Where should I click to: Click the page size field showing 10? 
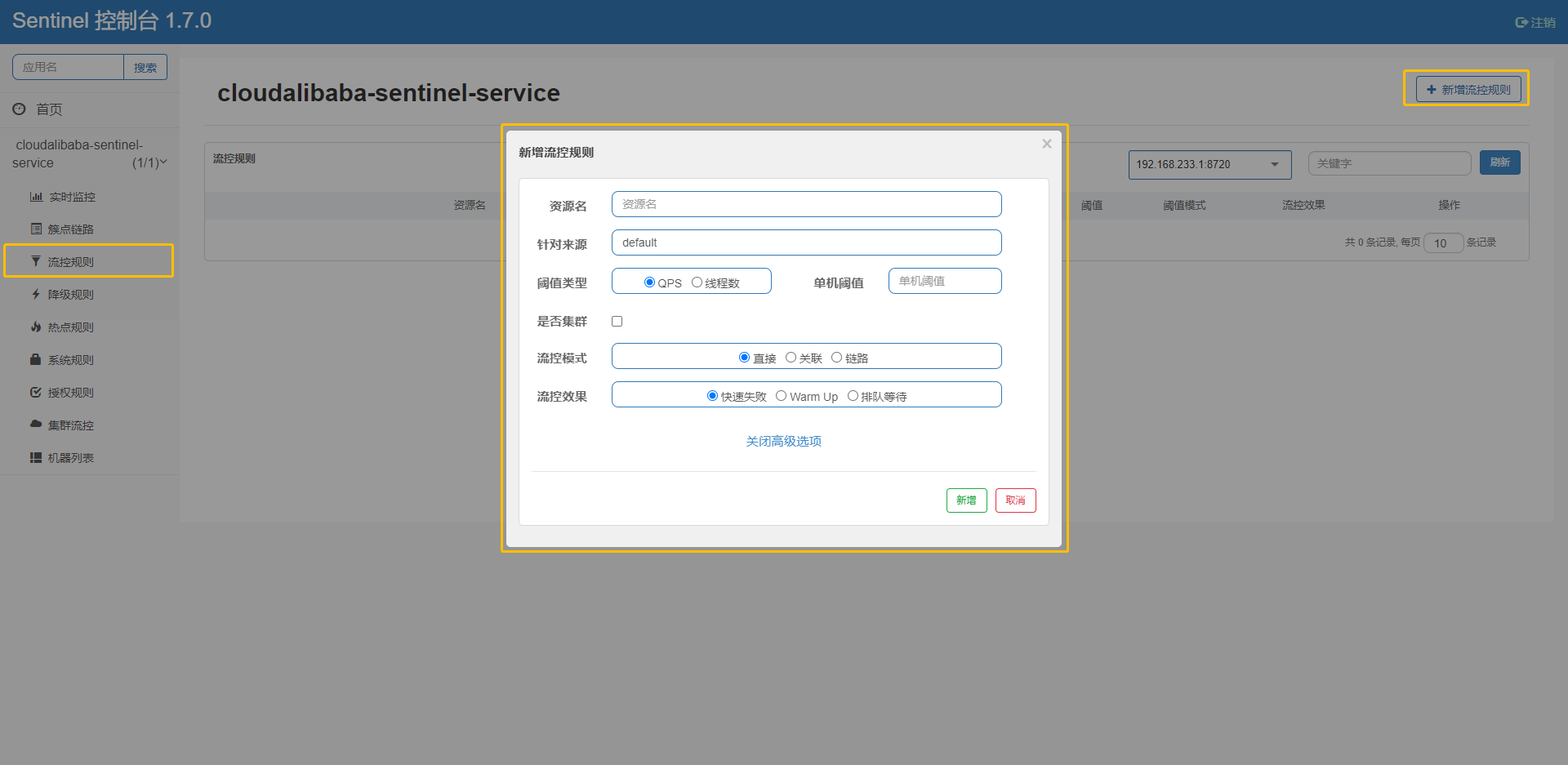[1443, 242]
